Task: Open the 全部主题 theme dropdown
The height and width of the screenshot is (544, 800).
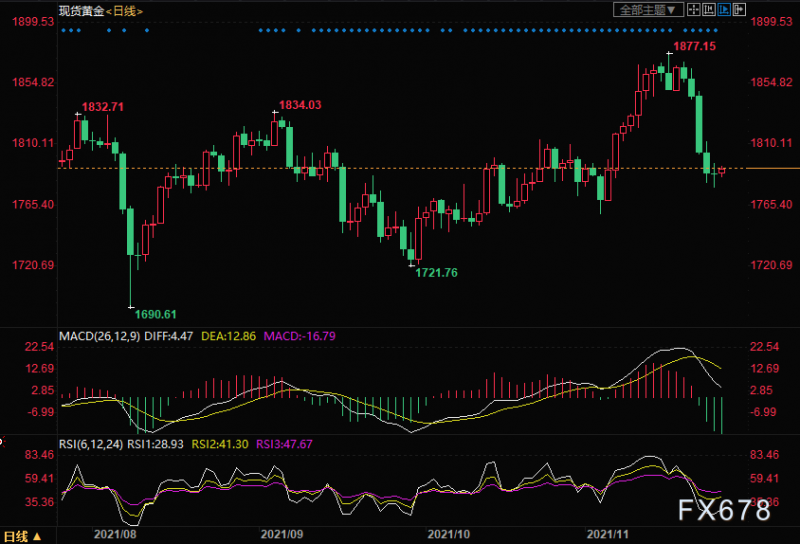Action: tap(648, 10)
